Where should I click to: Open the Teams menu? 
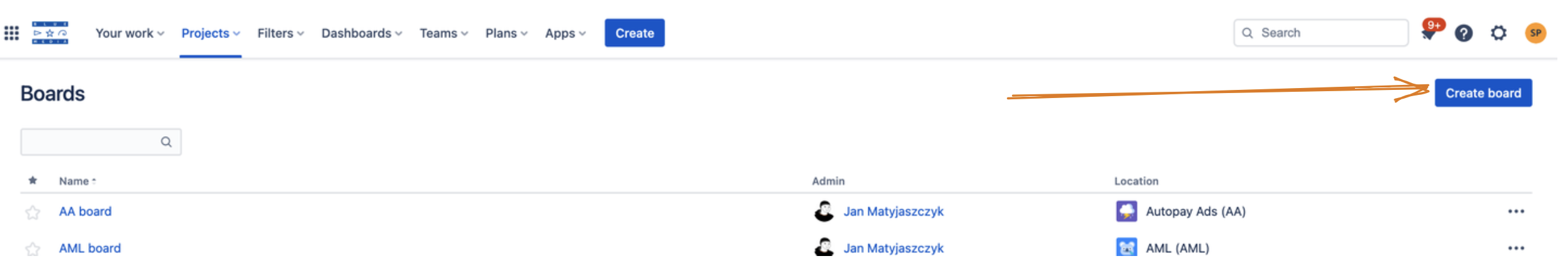tap(444, 33)
